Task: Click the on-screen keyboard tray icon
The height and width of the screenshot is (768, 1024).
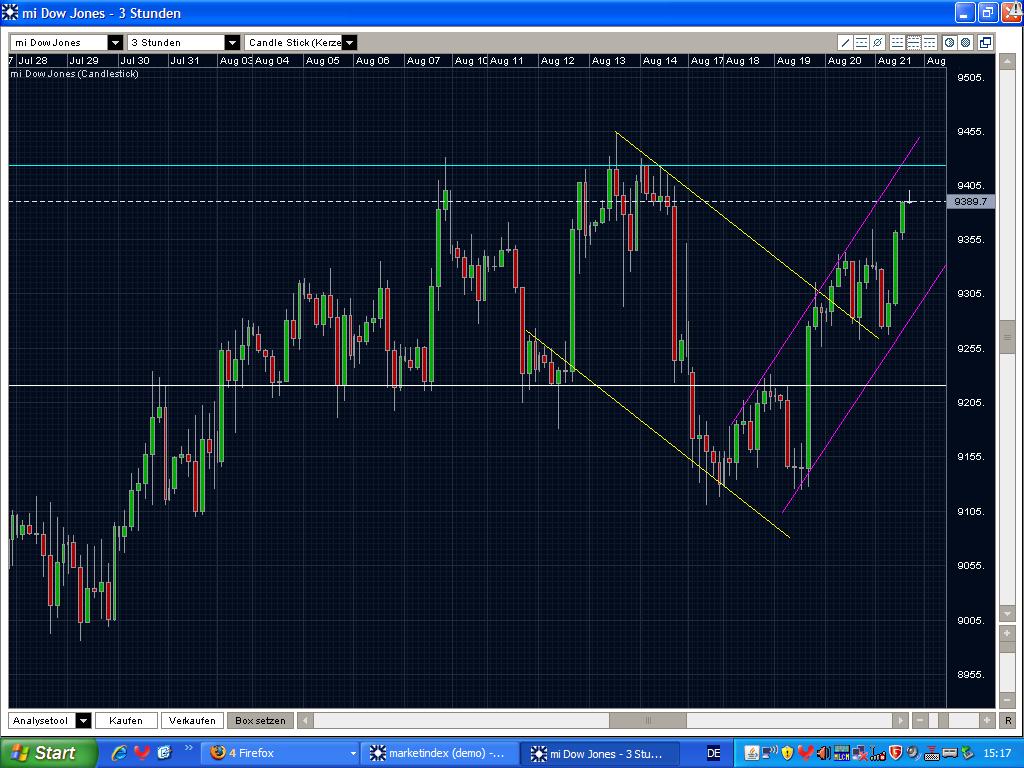Action: (x=932, y=753)
